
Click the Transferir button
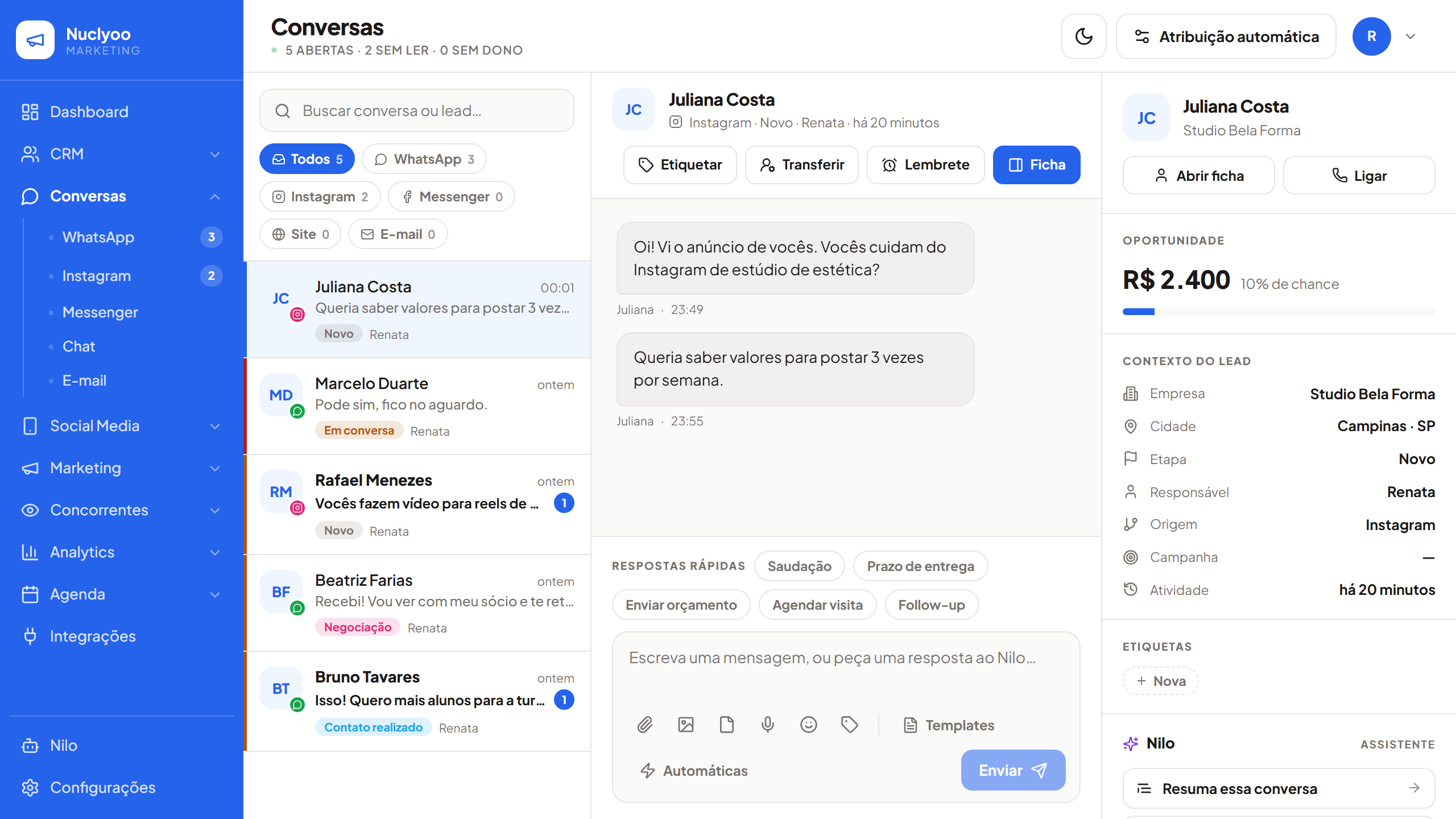pyautogui.click(x=802, y=165)
